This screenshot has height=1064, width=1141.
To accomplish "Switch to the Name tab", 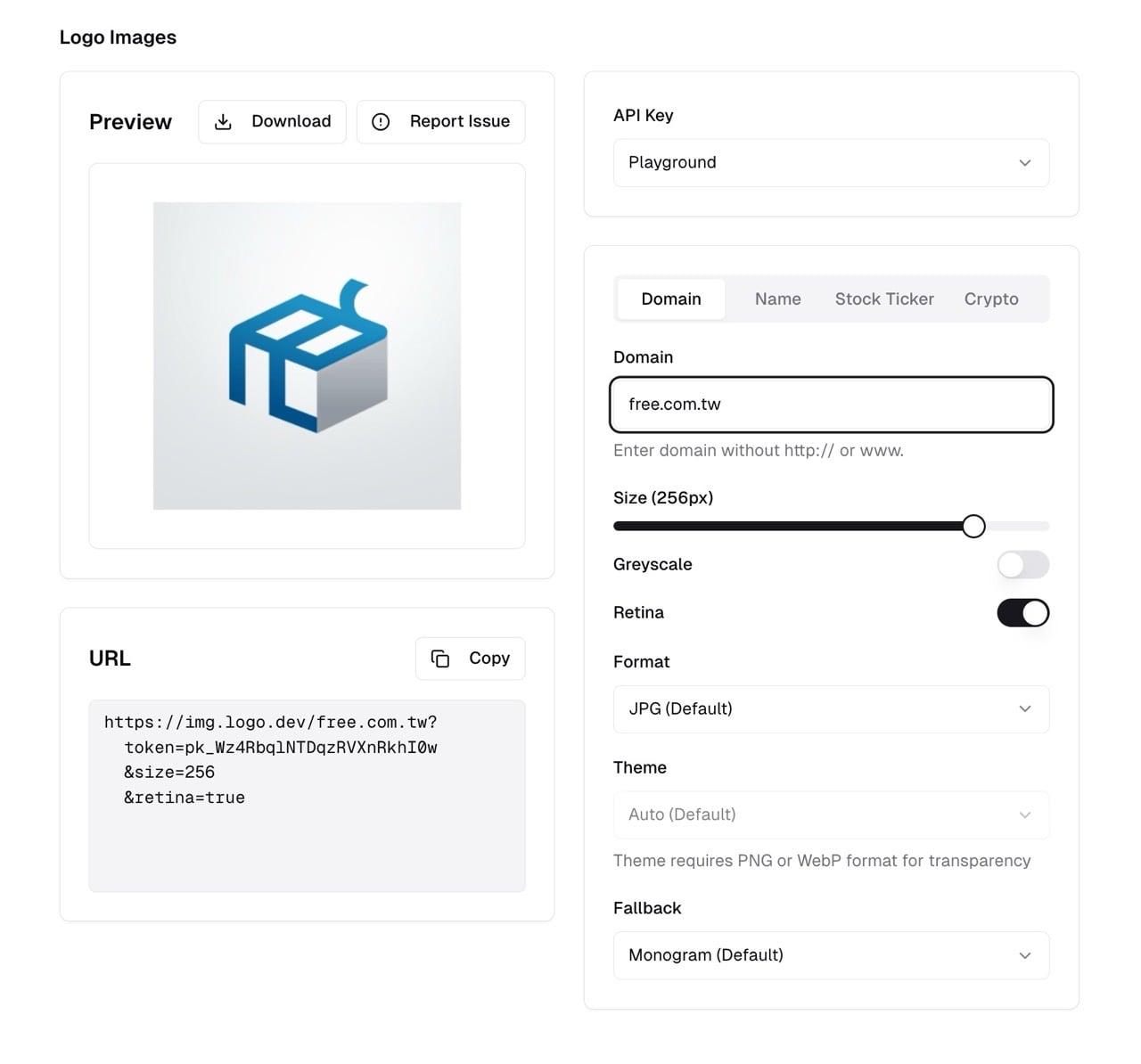I will pos(777,299).
